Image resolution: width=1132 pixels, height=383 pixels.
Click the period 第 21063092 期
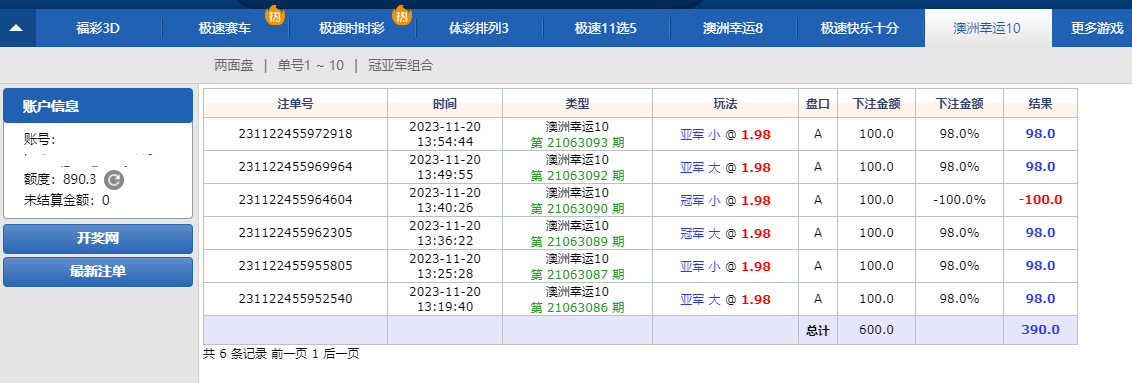point(578,175)
